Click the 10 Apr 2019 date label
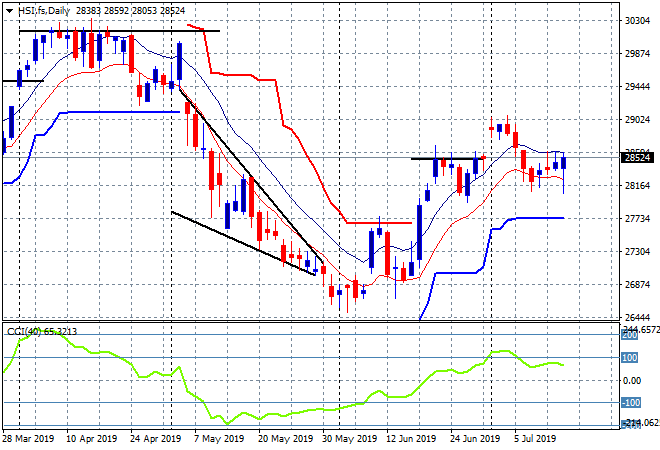This screenshot has width=660, height=450. coord(91,439)
